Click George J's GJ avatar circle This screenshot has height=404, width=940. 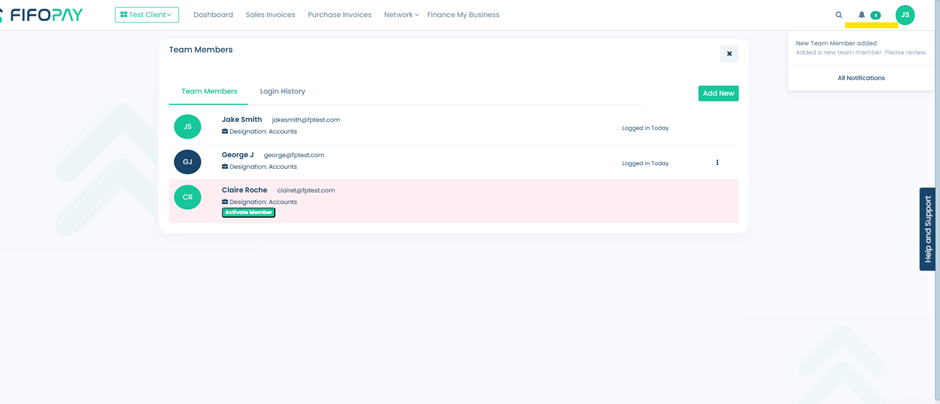point(187,162)
